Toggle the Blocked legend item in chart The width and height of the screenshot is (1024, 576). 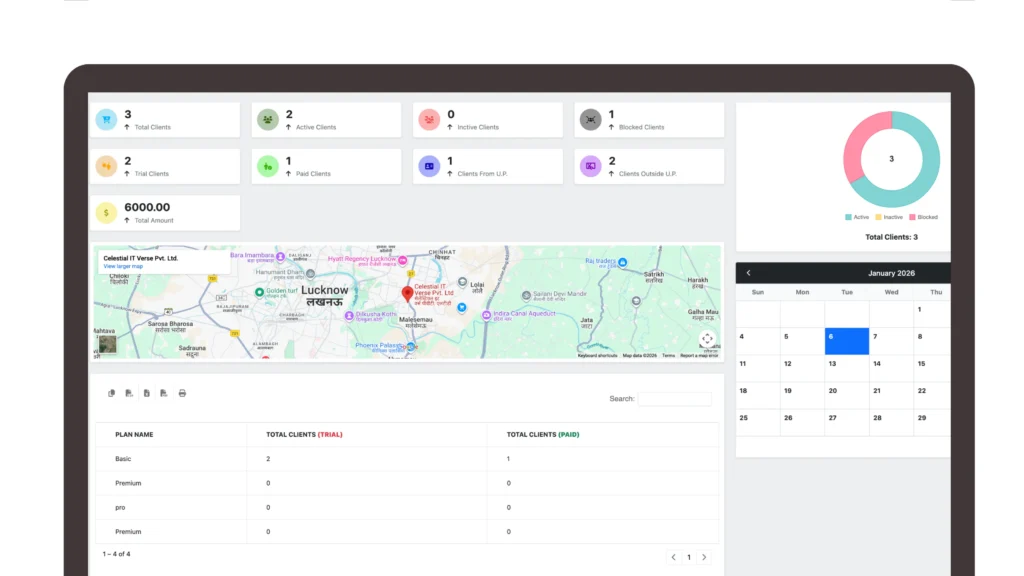coord(922,217)
